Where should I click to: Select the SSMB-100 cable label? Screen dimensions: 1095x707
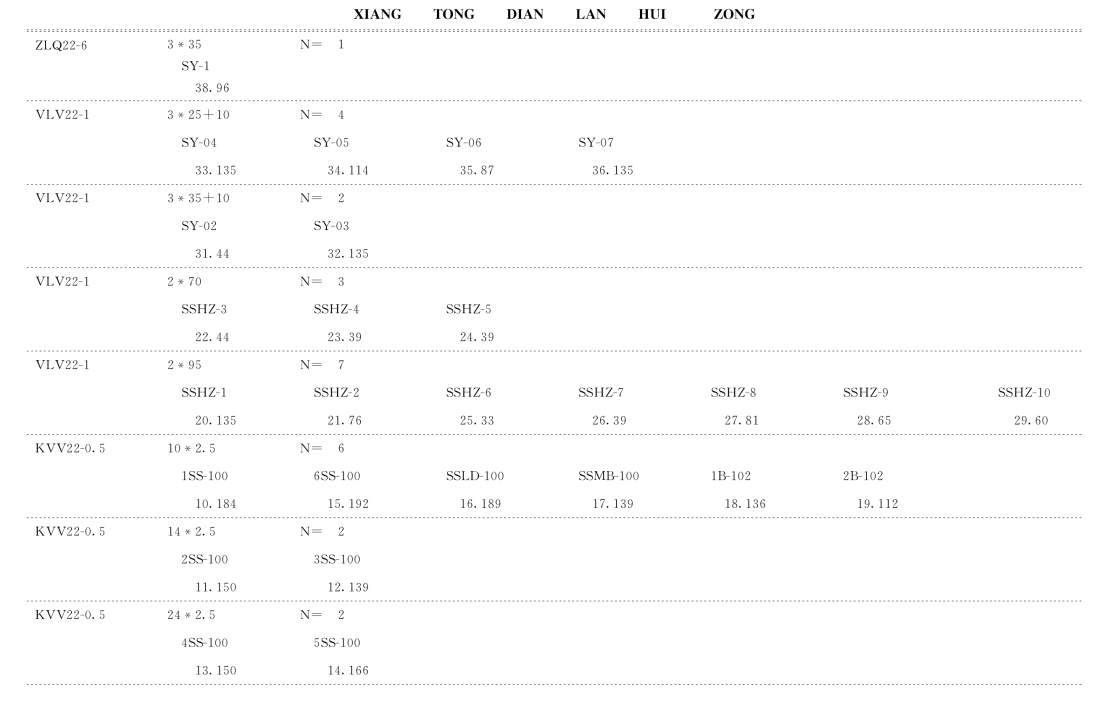click(x=608, y=476)
